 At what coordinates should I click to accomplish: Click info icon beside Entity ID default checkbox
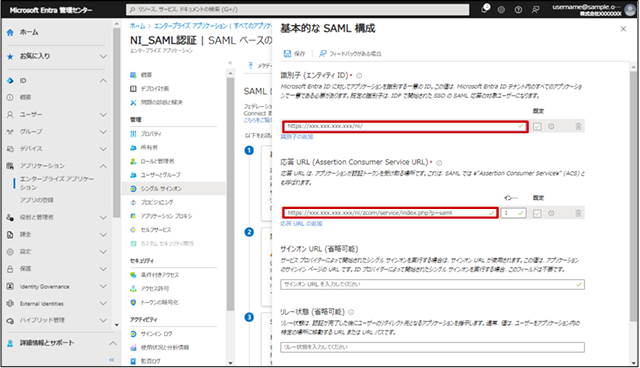coord(551,126)
